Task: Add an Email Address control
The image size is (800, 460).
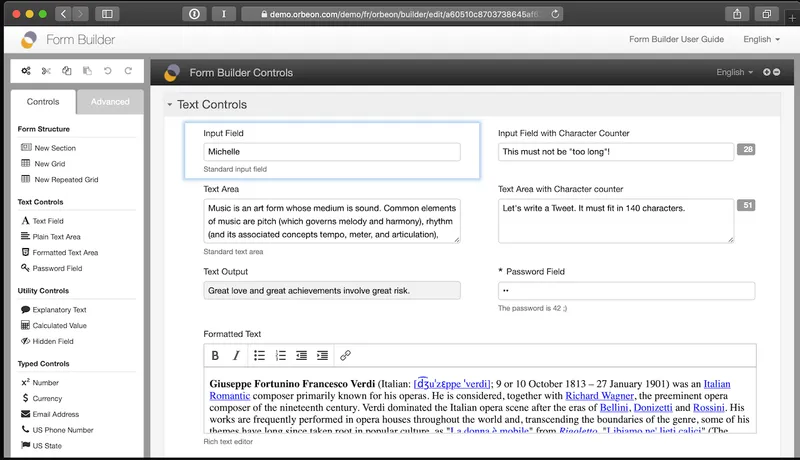Action: tap(50, 414)
